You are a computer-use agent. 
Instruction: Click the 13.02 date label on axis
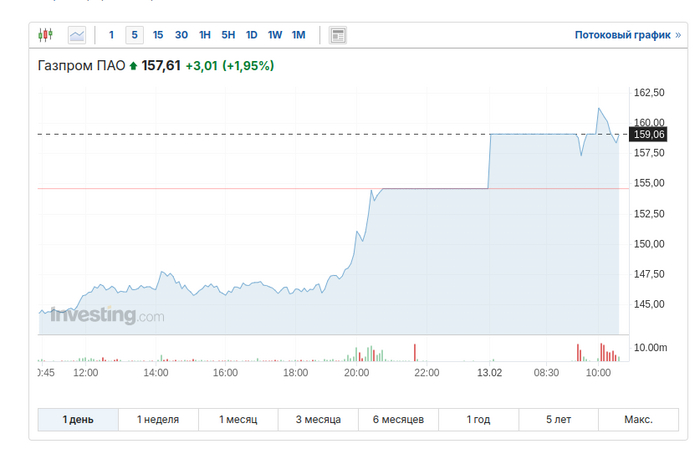coord(489,373)
